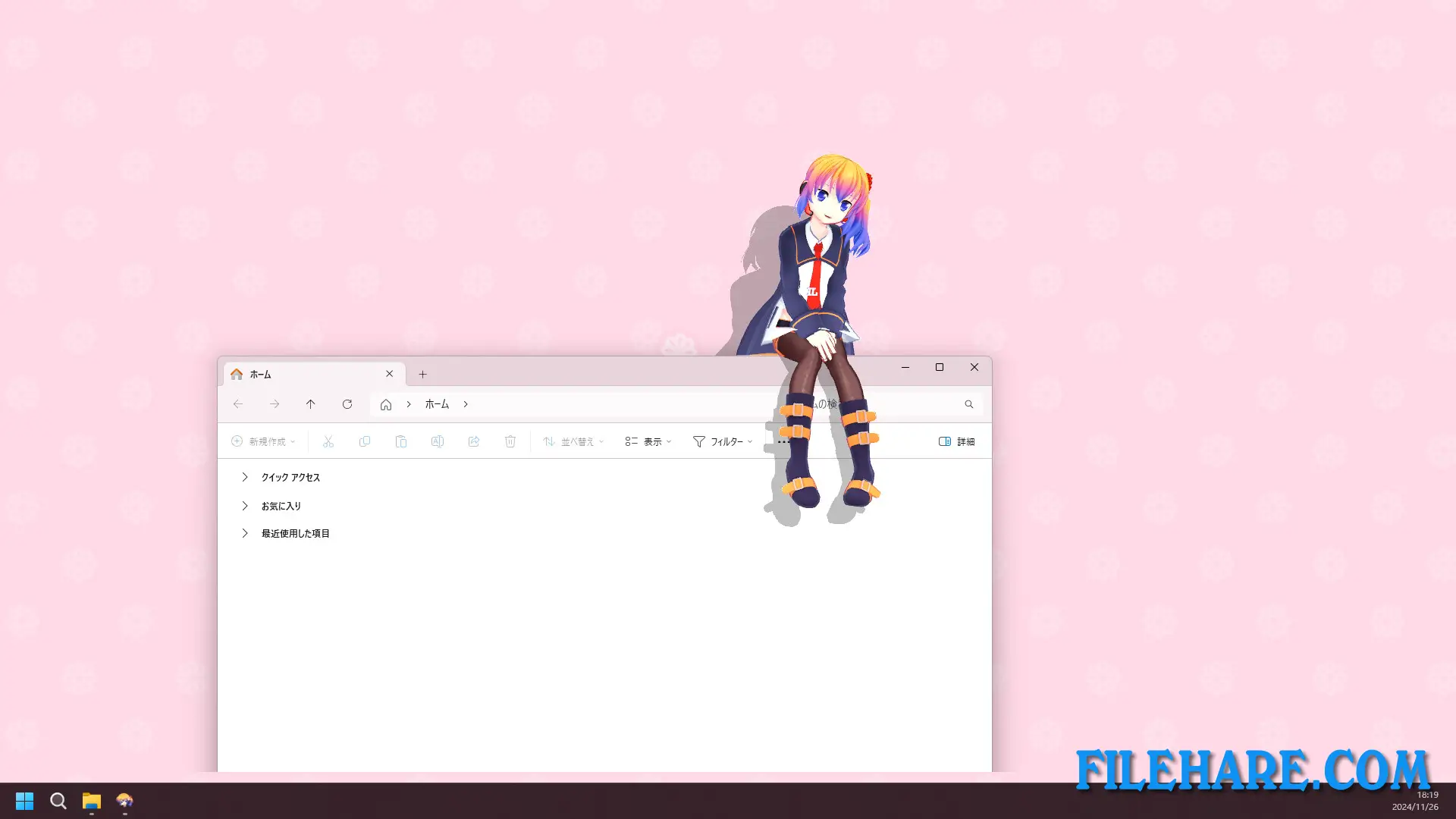Click File Explorer taskbar icon
The height and width of the screenshot is (819, 1456).
tap(92, 801)
